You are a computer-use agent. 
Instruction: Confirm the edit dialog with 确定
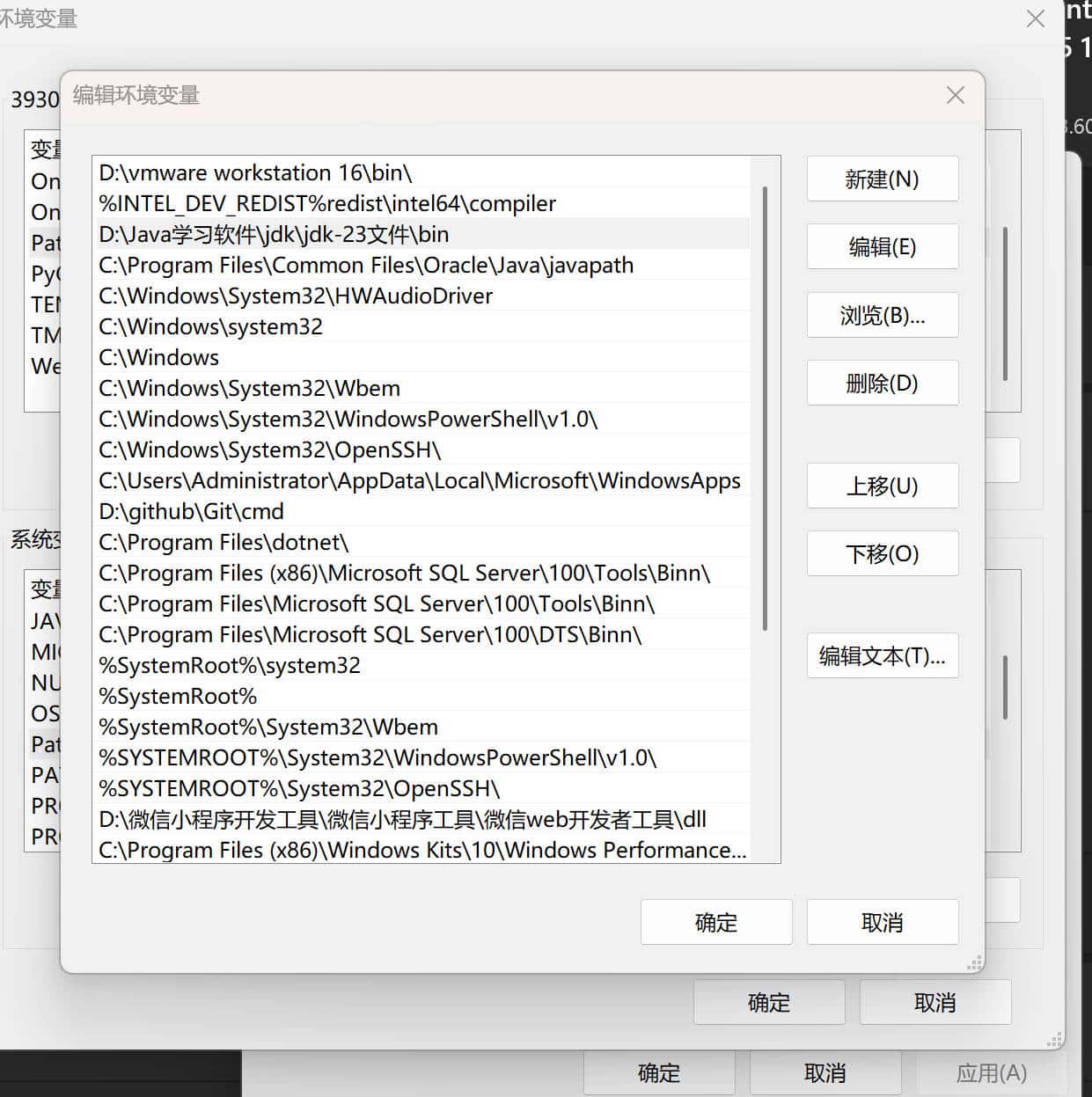pos(716,922)
